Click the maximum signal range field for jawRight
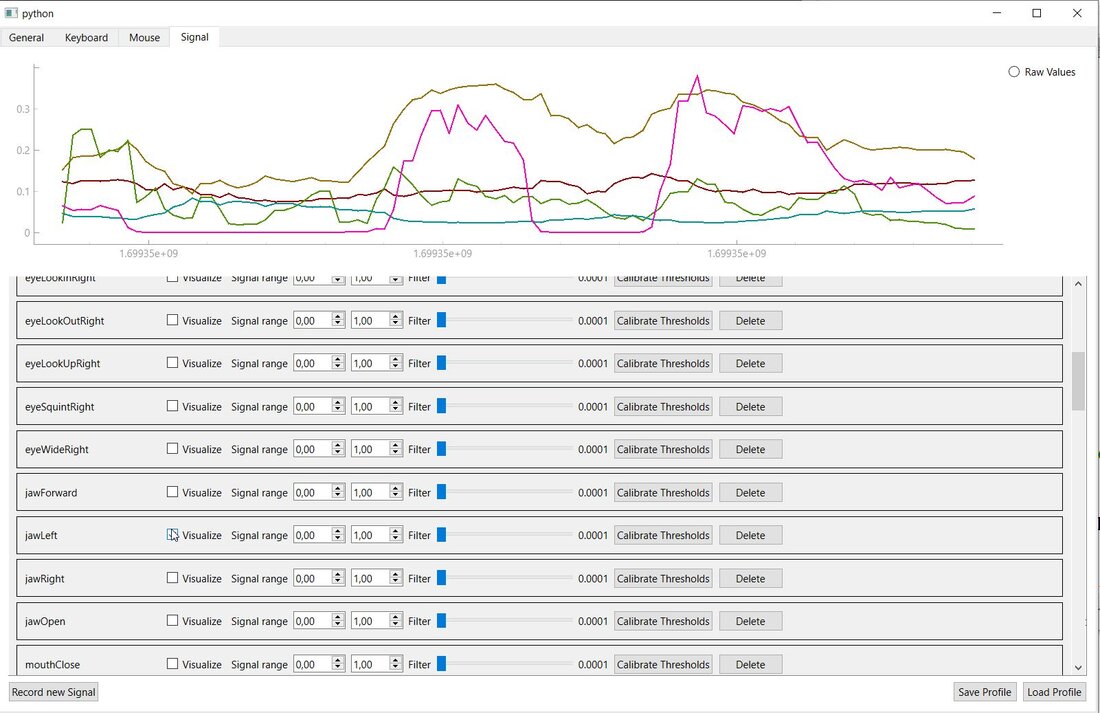1100x713 pixels. (369, 578)
